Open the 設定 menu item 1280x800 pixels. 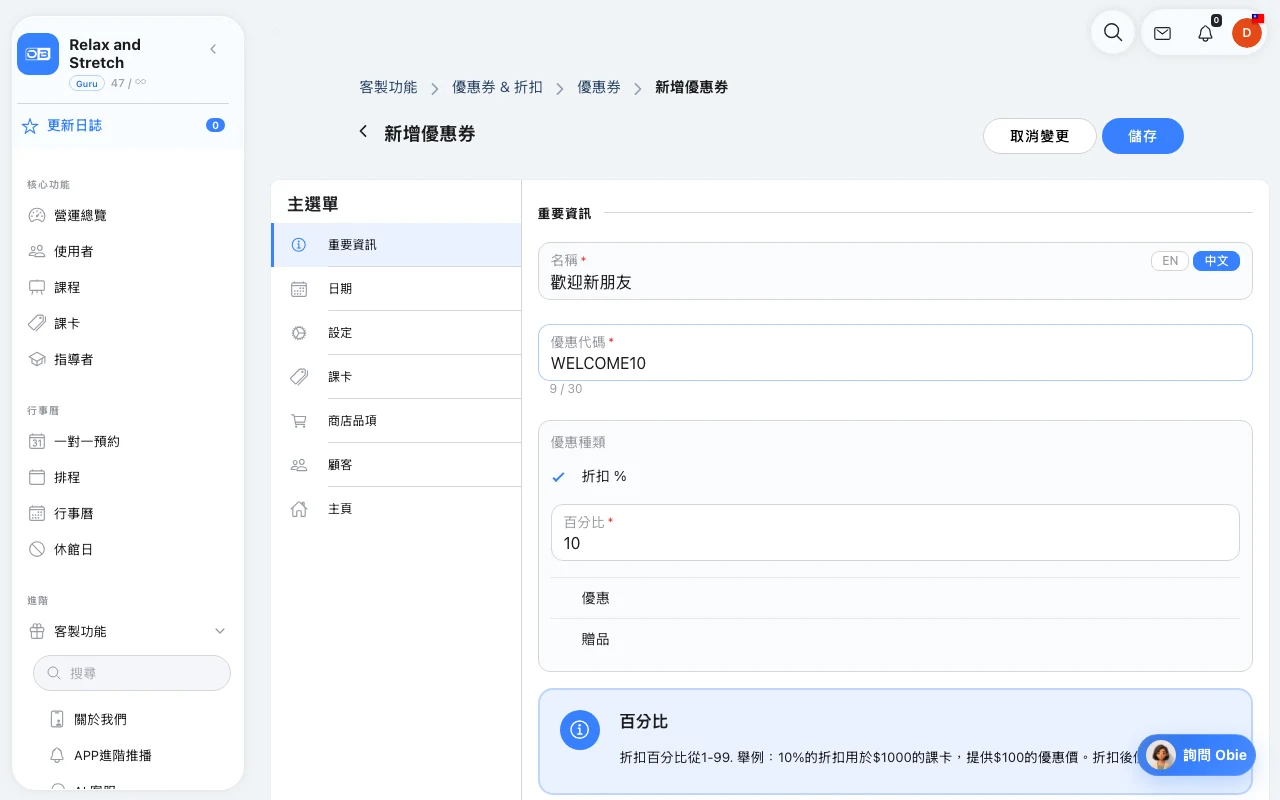pos(396,332)
